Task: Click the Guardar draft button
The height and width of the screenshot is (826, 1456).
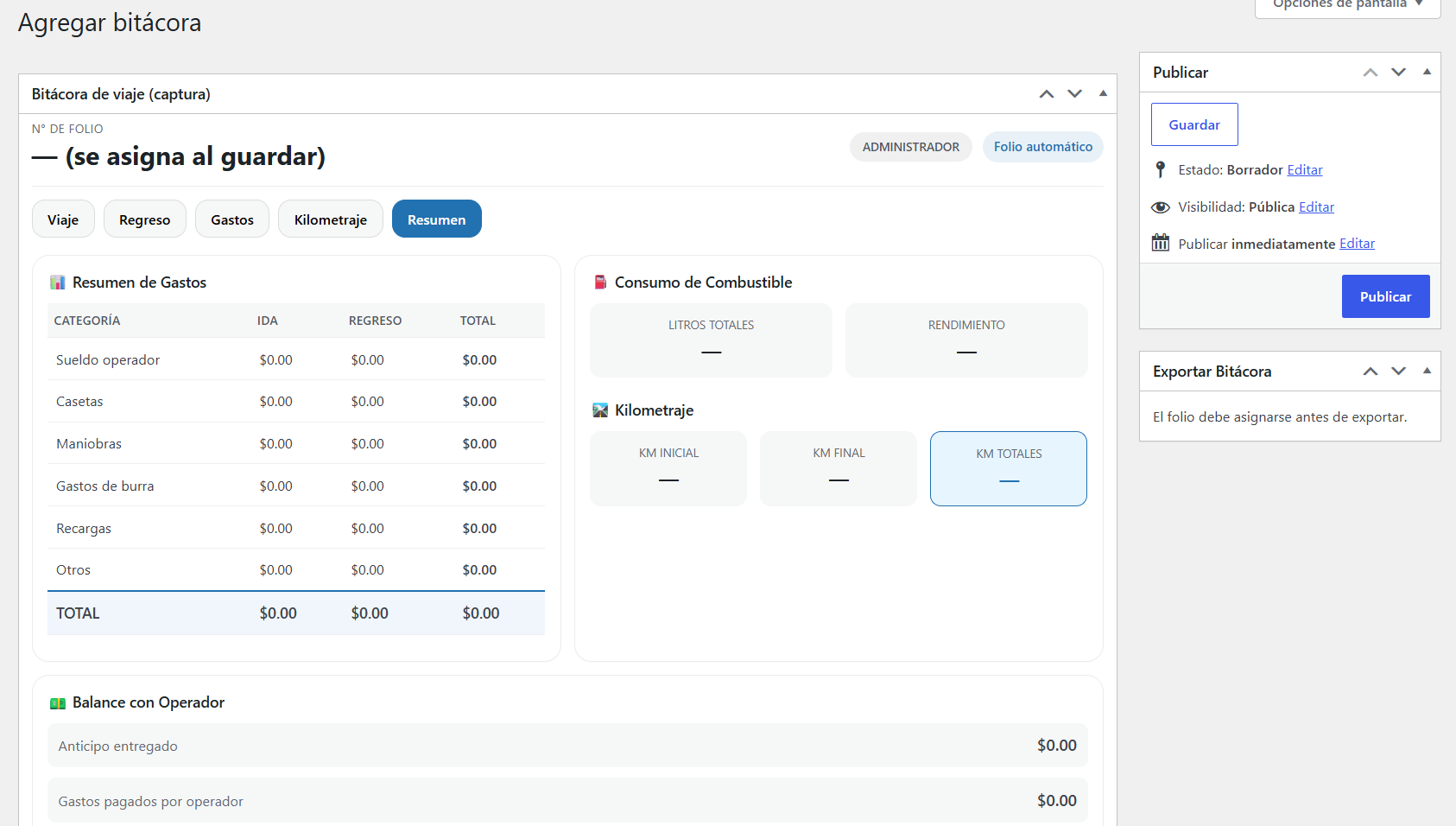Action: point(1194,124)
